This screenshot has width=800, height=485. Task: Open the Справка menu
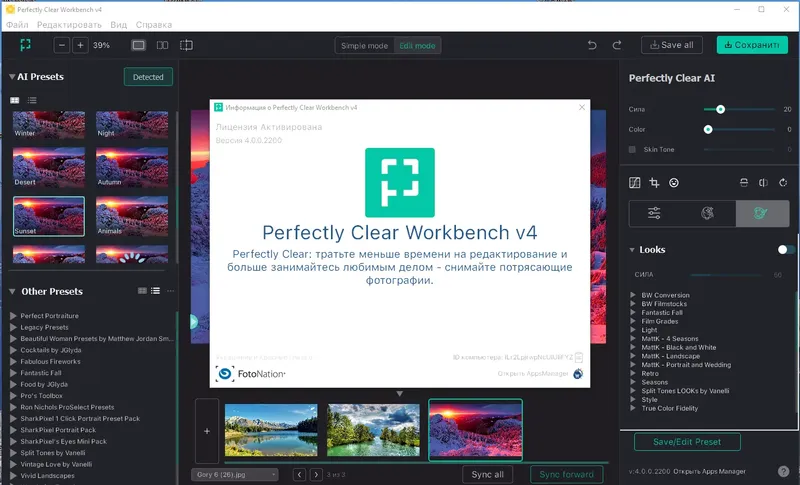click(154, 24)
